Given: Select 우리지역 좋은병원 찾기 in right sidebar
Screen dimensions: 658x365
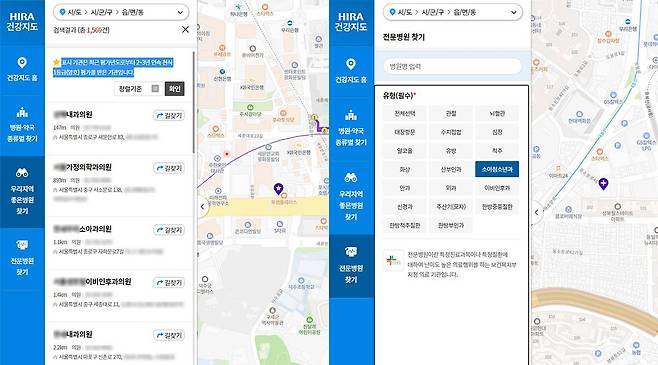Looking at the screenshot, I should click(x=351, y=196).
